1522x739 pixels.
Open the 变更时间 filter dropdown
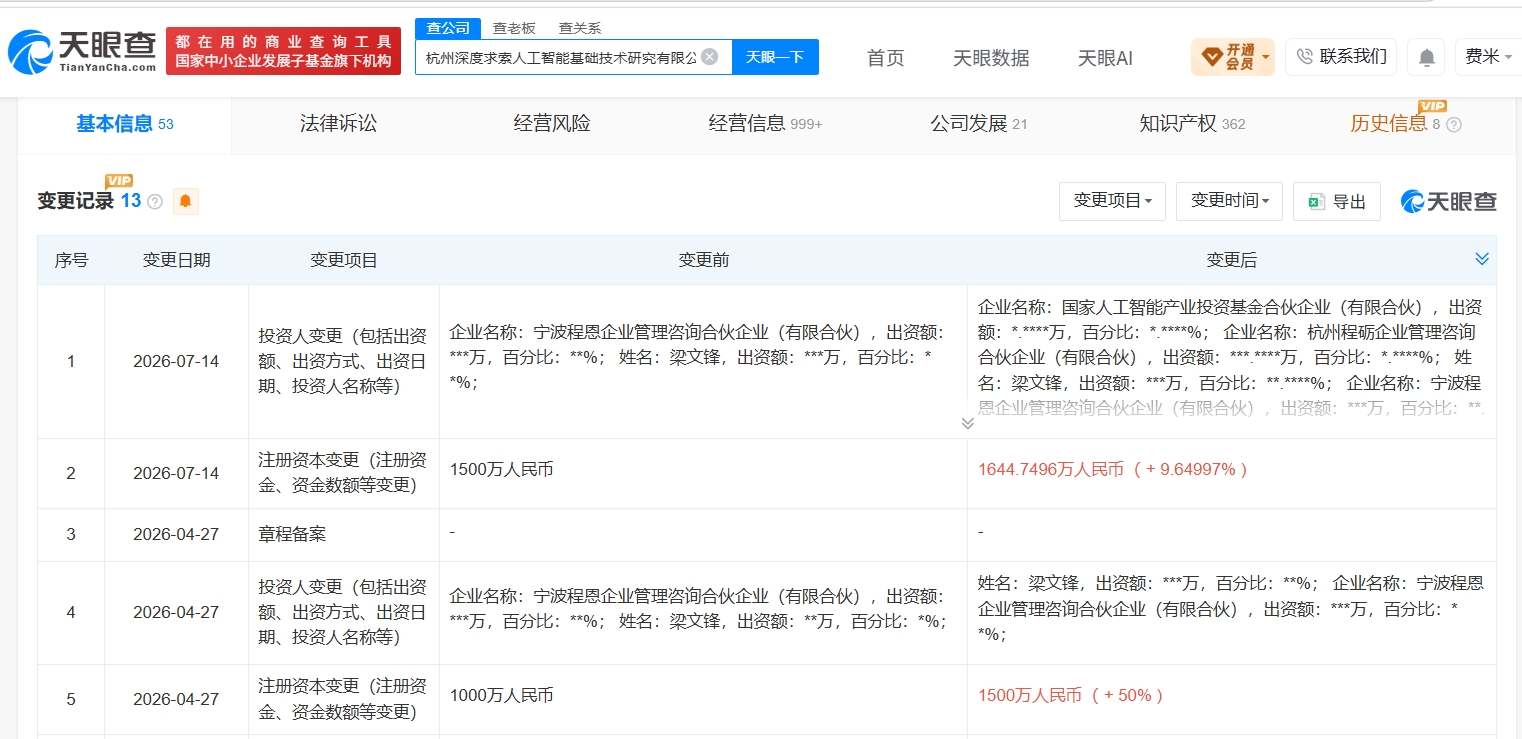pyautogui.click(x=1229, y=201)
